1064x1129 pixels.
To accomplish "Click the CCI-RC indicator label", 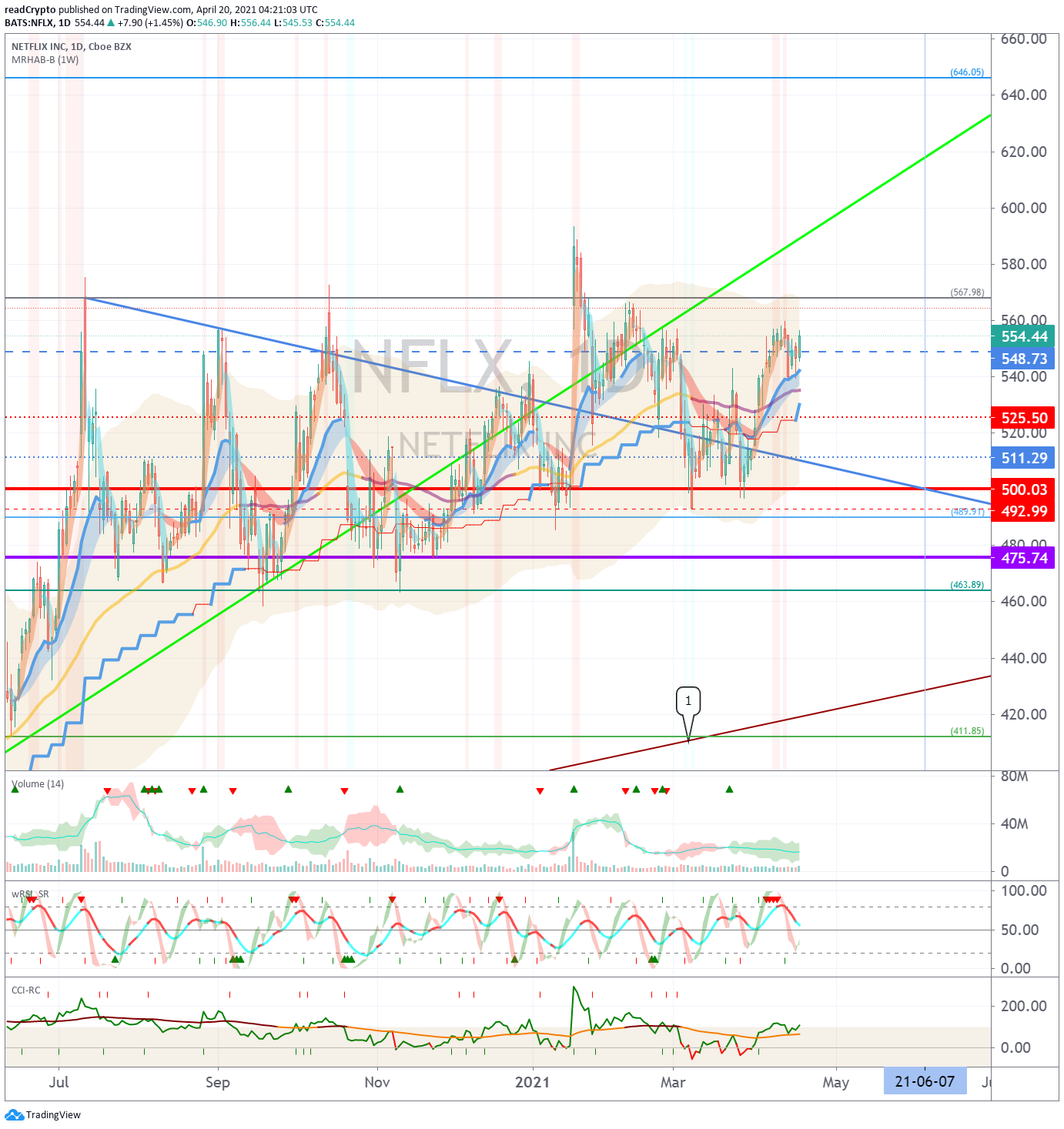I will [25, 990].
